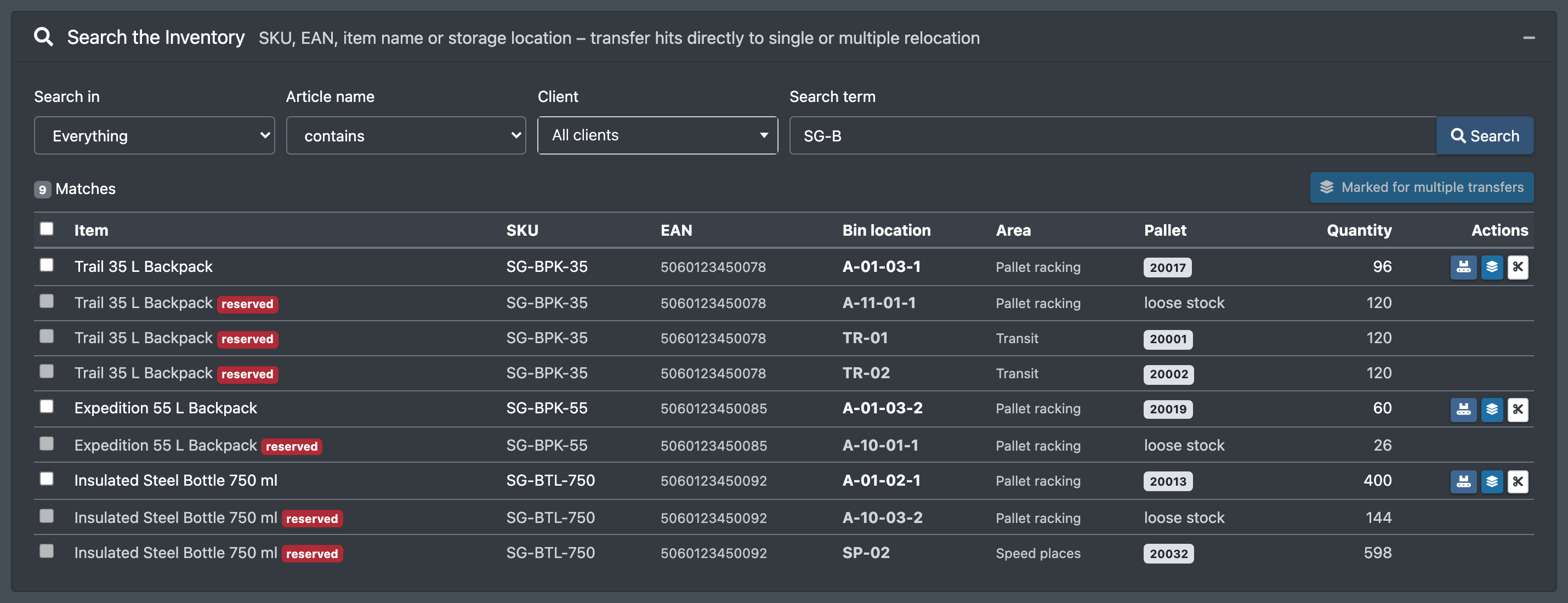Click the scissors split icon for pallet 20019

point(1518,409)
